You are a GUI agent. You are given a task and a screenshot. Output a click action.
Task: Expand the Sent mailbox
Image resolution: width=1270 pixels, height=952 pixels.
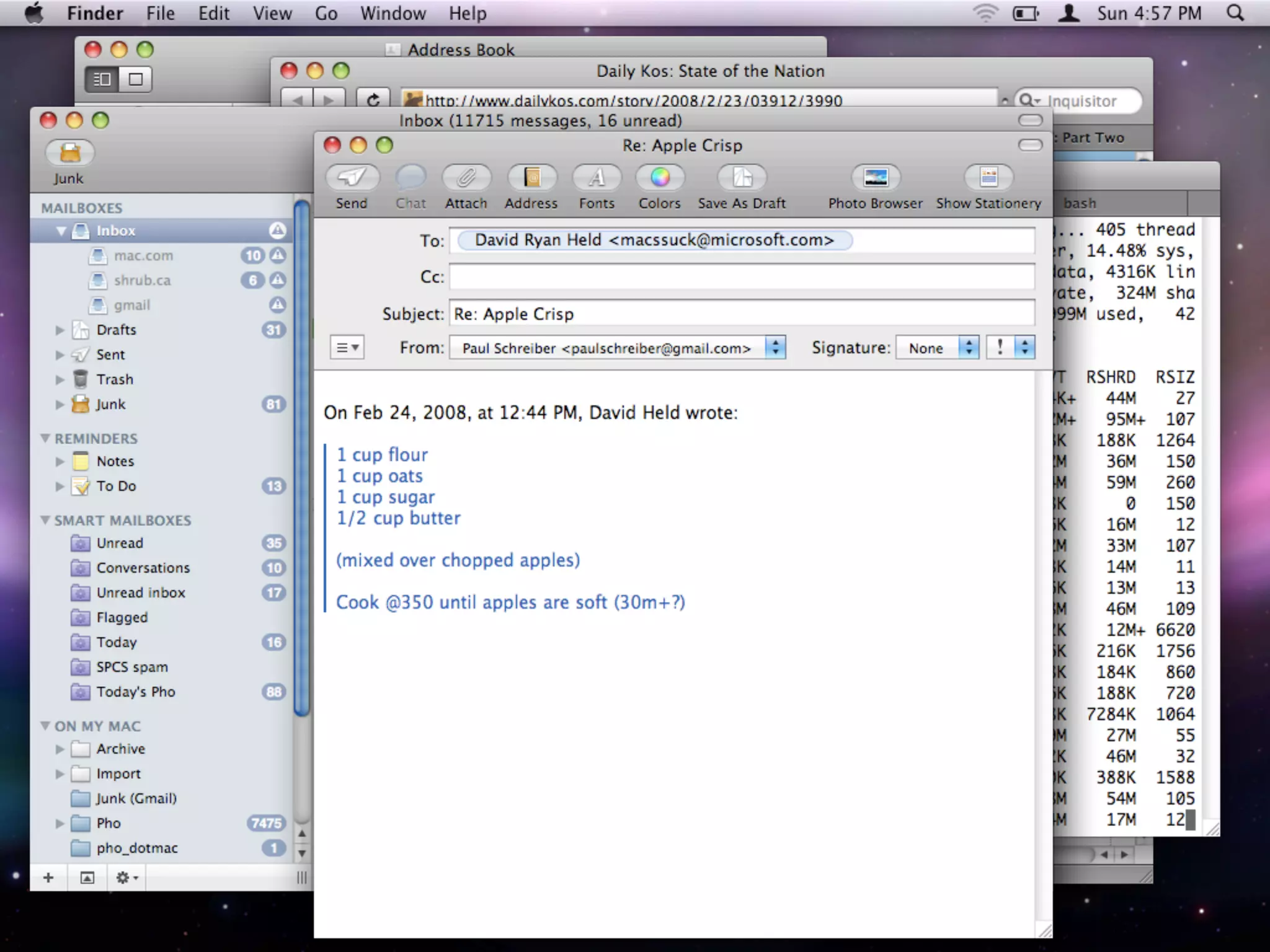pyautogui.click(x=60, y=355)
